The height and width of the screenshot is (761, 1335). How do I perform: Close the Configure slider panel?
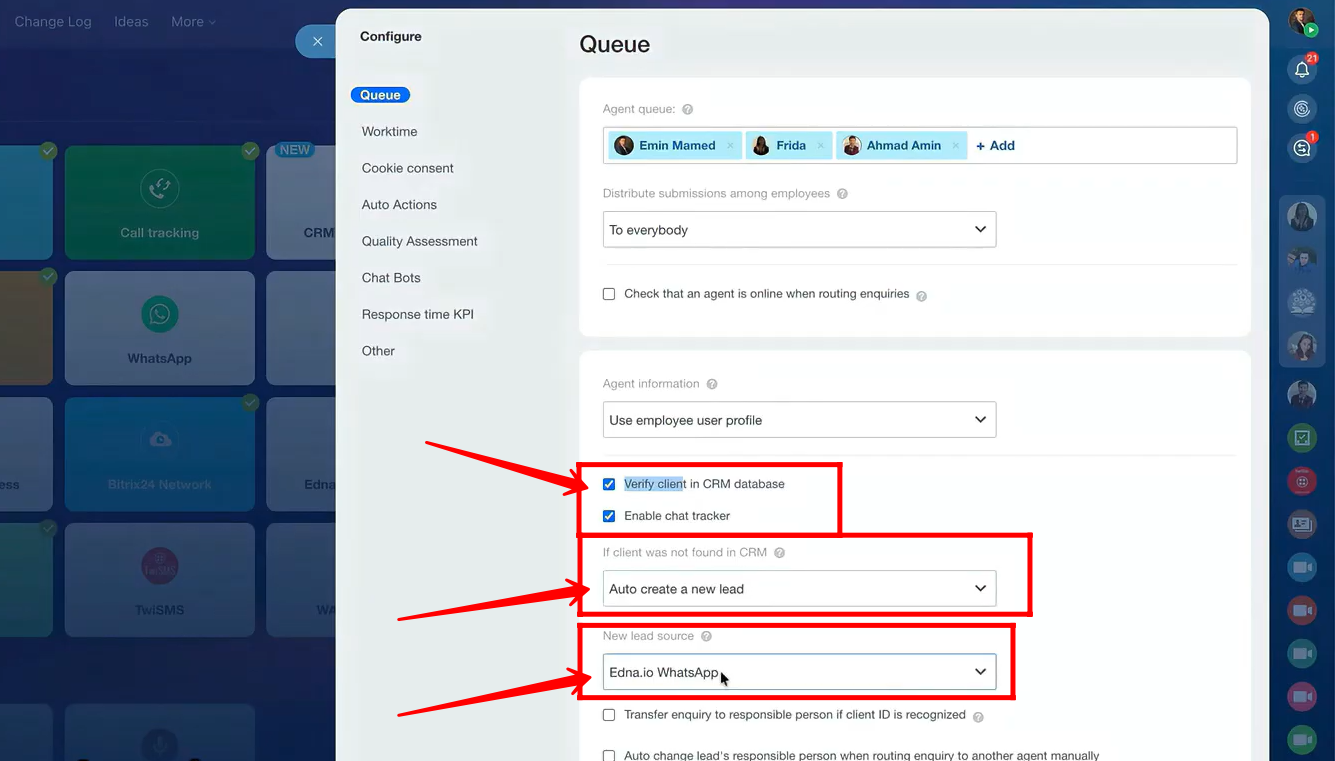[x=317, y=41]
